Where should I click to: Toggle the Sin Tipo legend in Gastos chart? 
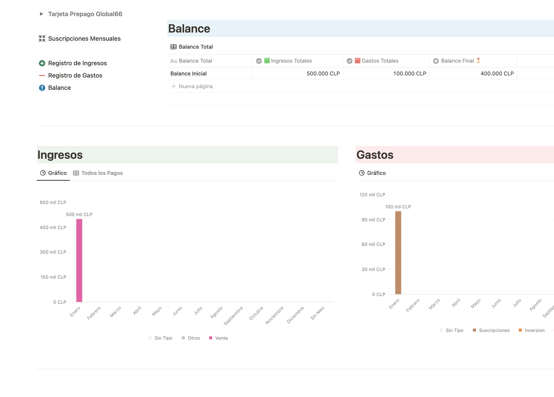(x=452, y=331)
